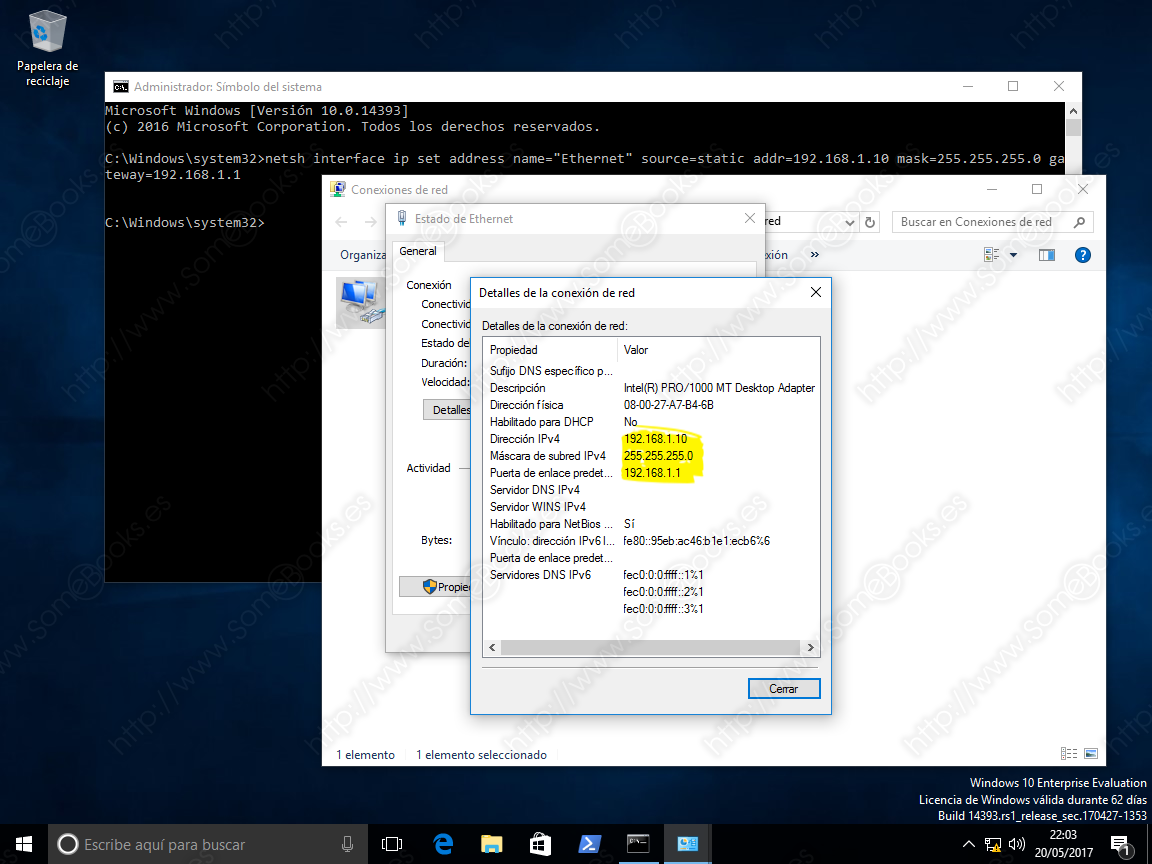The height and width of the screenshot is (864, 1152).
Task: Launch Microsoft Edge from the taskbar
Action: click(443, 845)
